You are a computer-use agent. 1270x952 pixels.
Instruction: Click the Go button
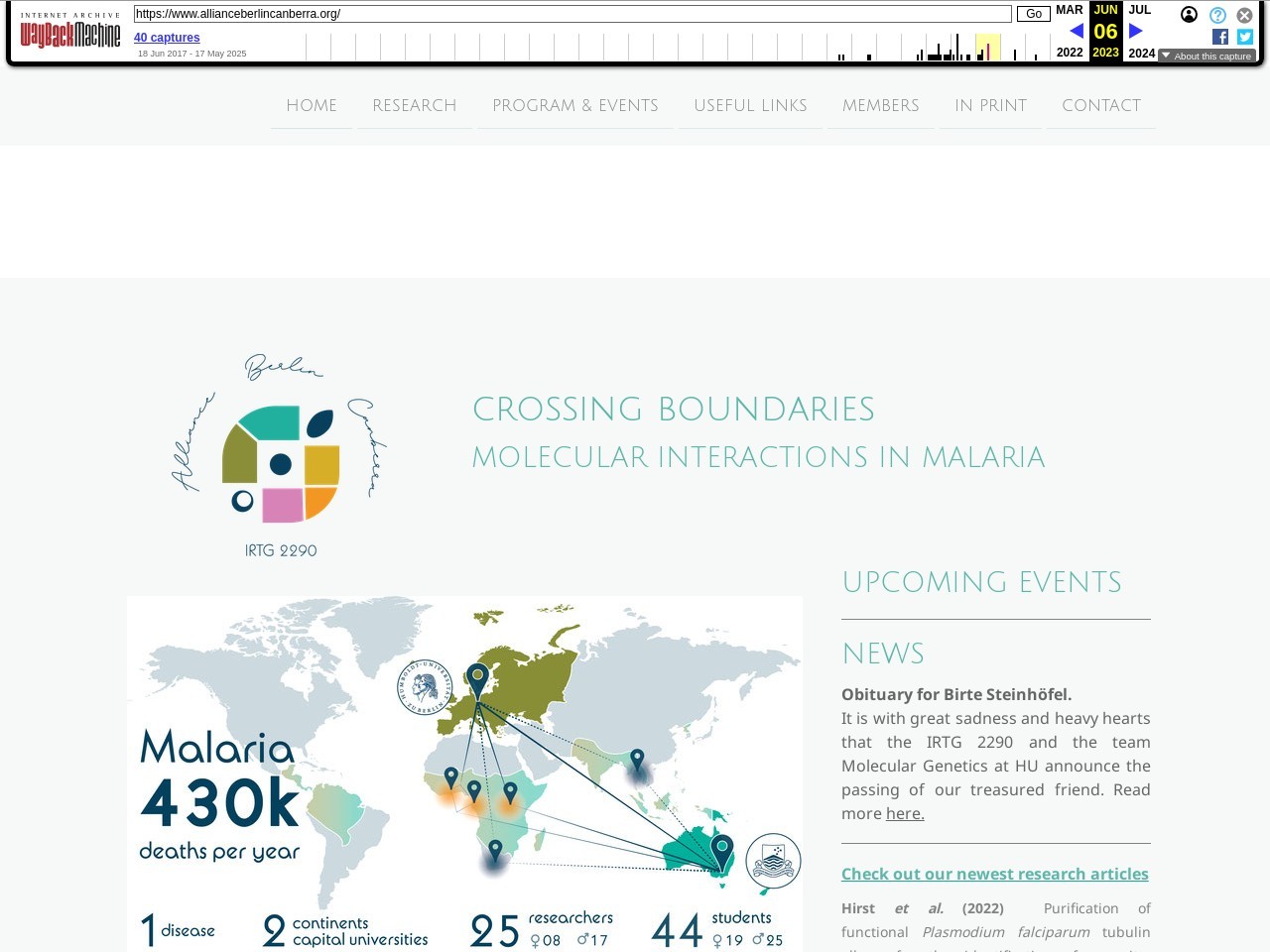coord(1033,14)
